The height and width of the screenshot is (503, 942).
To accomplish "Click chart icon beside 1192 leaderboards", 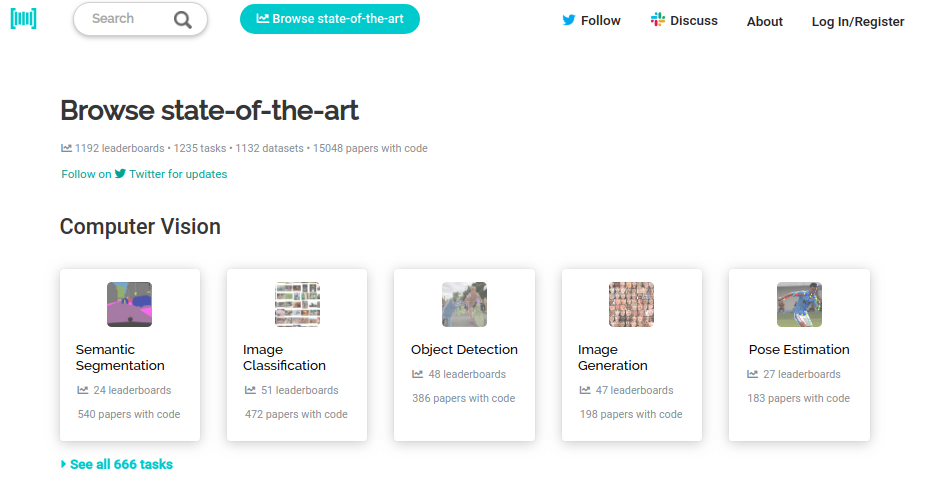I will click(x=66, y=148).
